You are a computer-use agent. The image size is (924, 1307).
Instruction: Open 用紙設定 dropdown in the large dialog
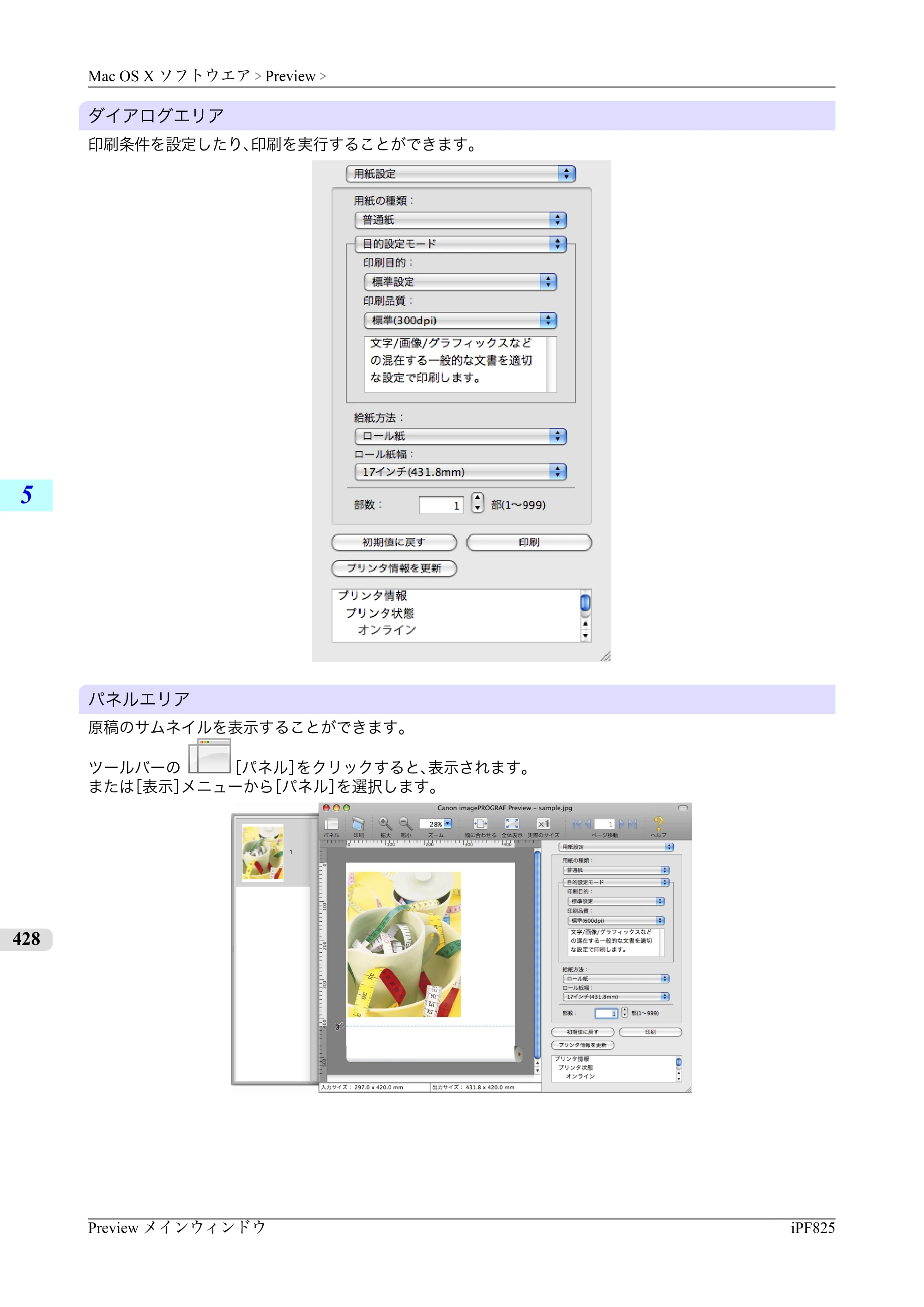460,174
